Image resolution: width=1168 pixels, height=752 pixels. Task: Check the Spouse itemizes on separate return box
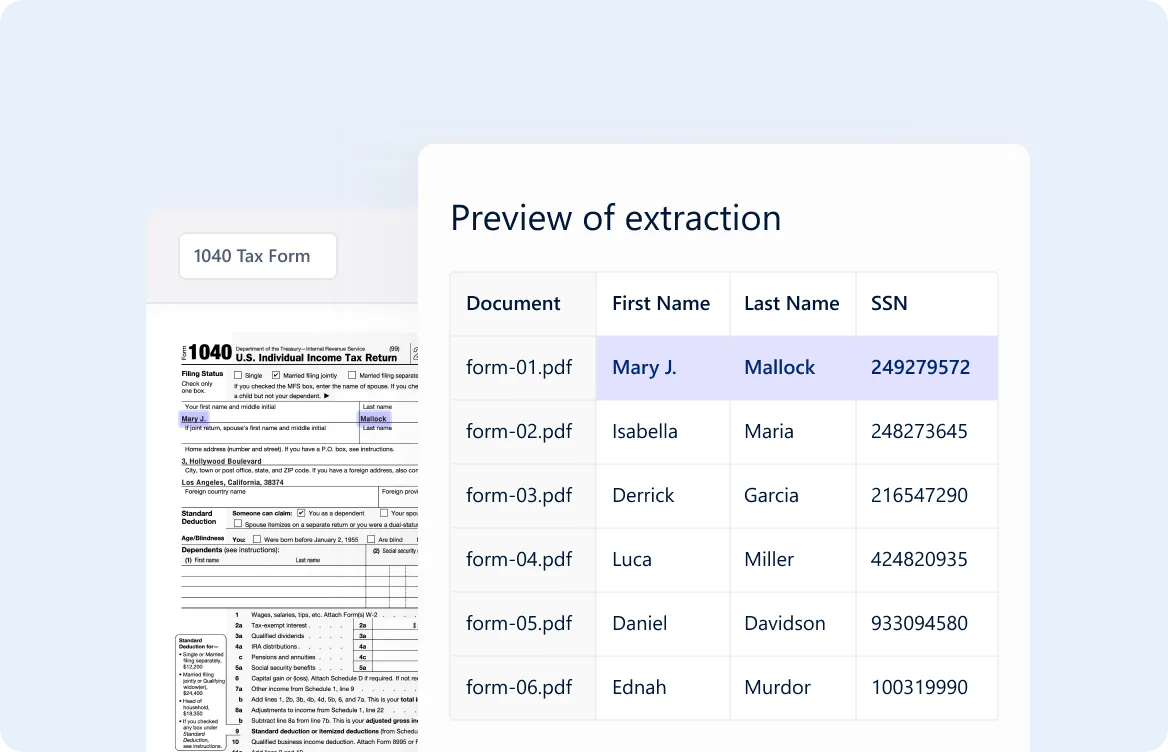238,523
